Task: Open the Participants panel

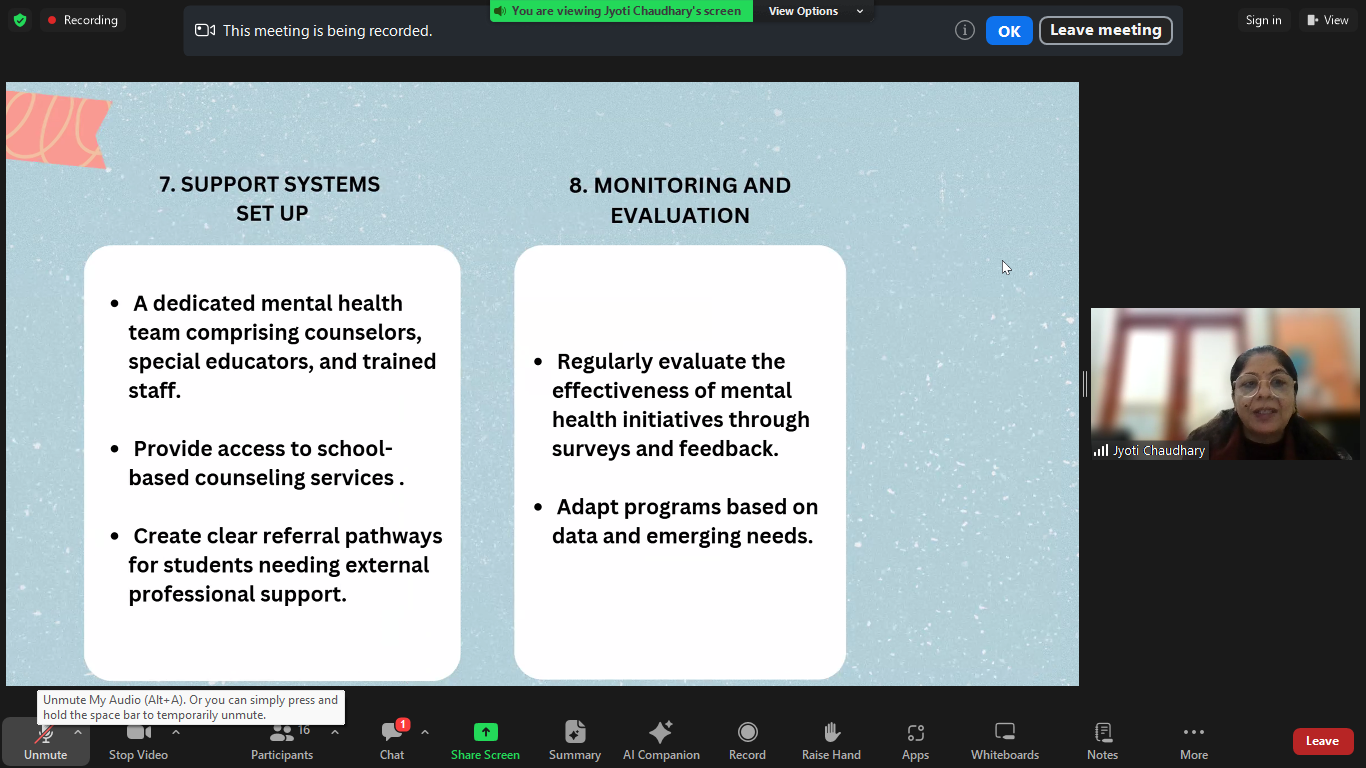Action: coord(282,742)
